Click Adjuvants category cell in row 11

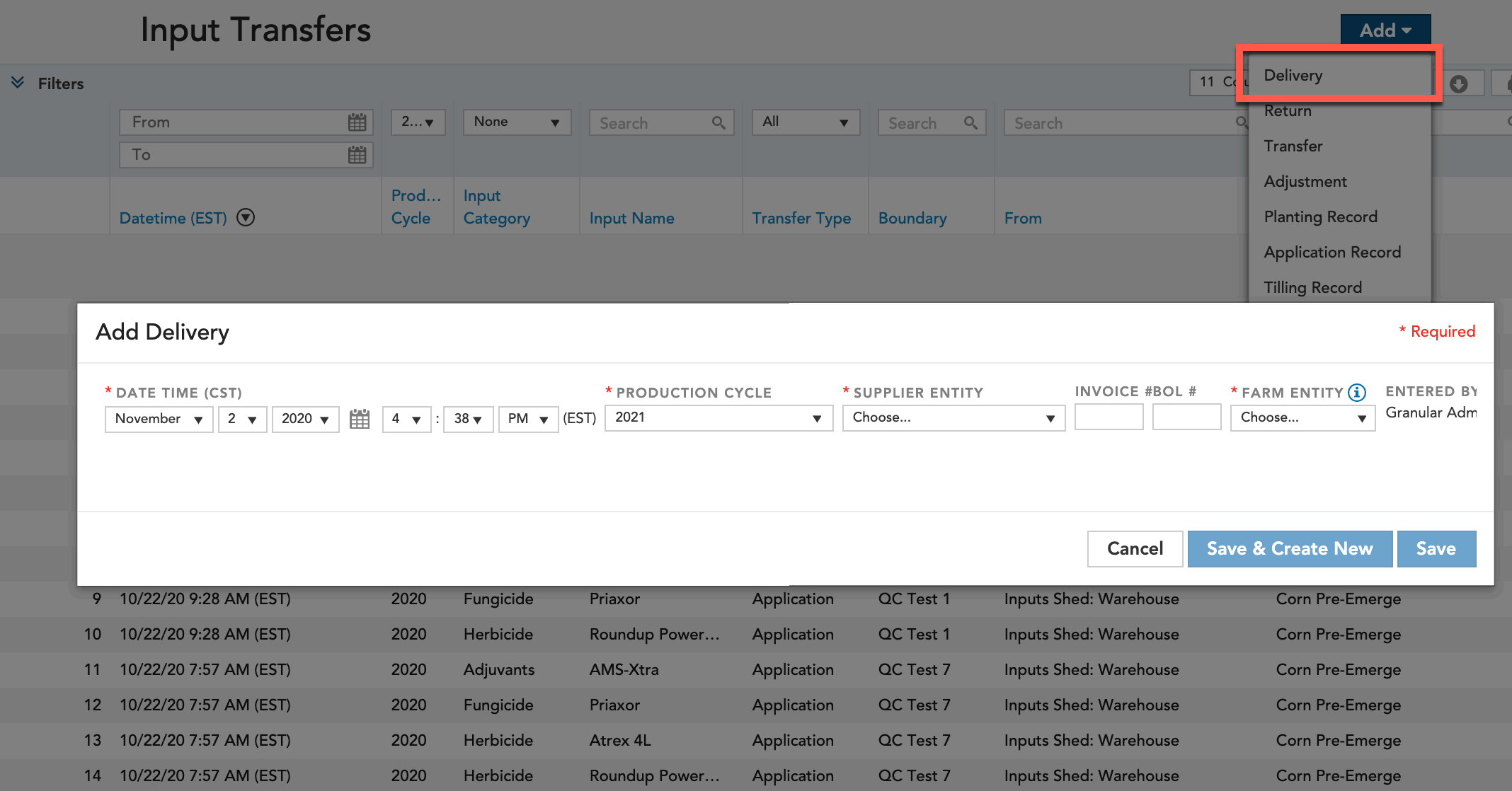point(499,669)
